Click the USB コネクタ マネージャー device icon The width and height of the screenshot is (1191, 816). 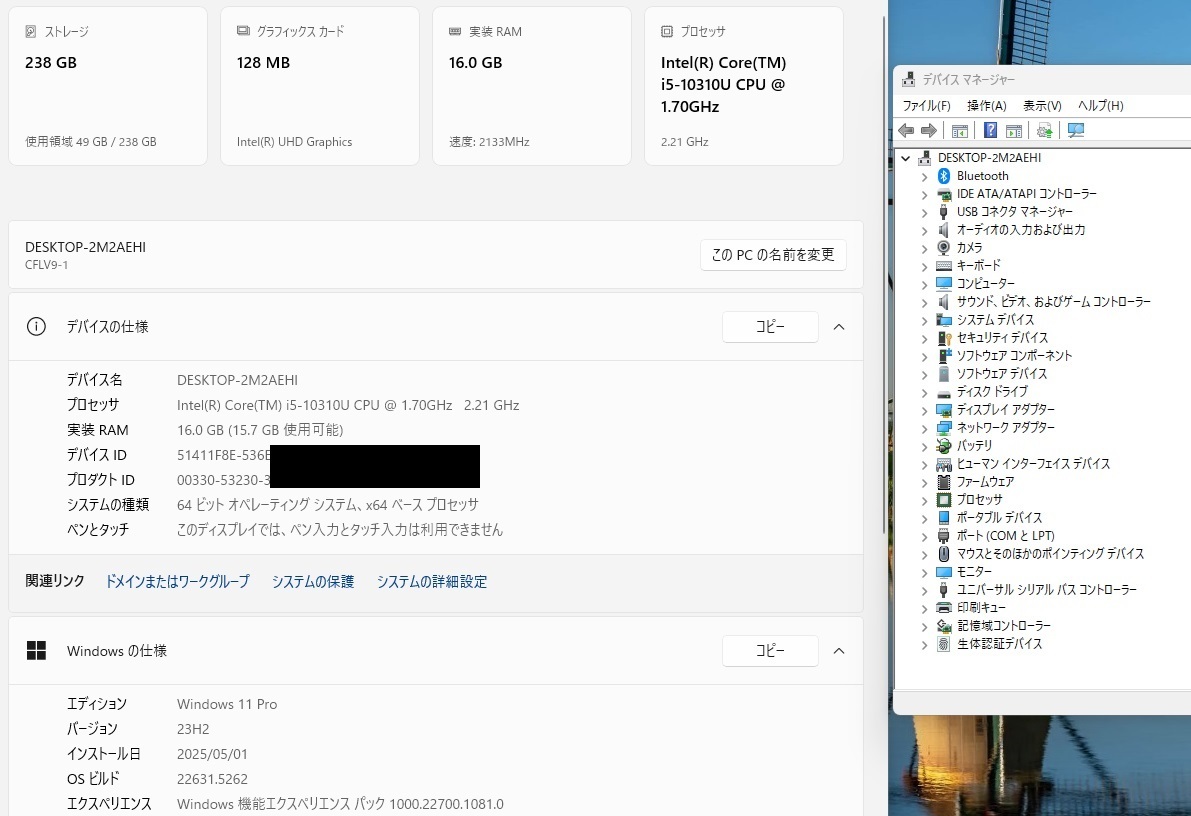(x=943, y=212)
